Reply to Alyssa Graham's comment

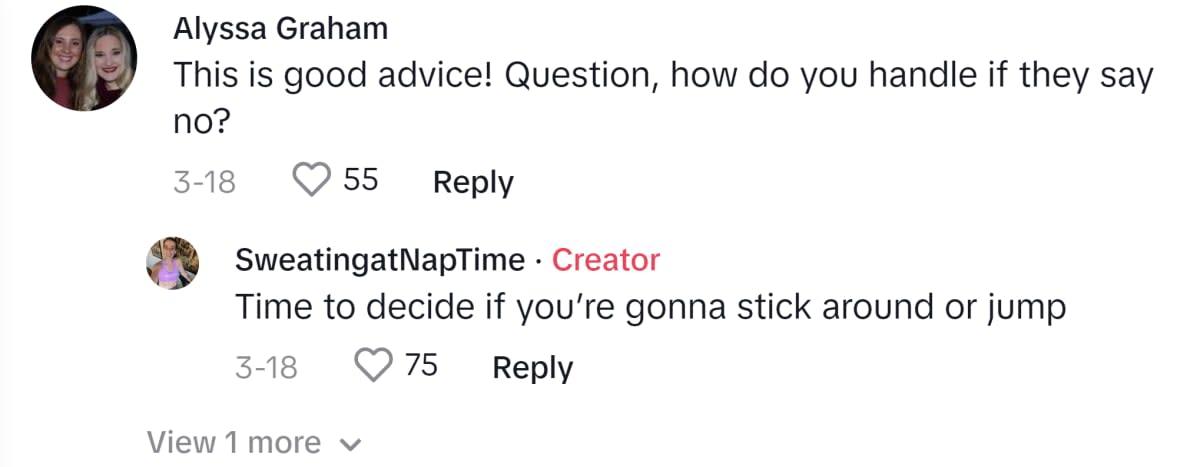472,182
